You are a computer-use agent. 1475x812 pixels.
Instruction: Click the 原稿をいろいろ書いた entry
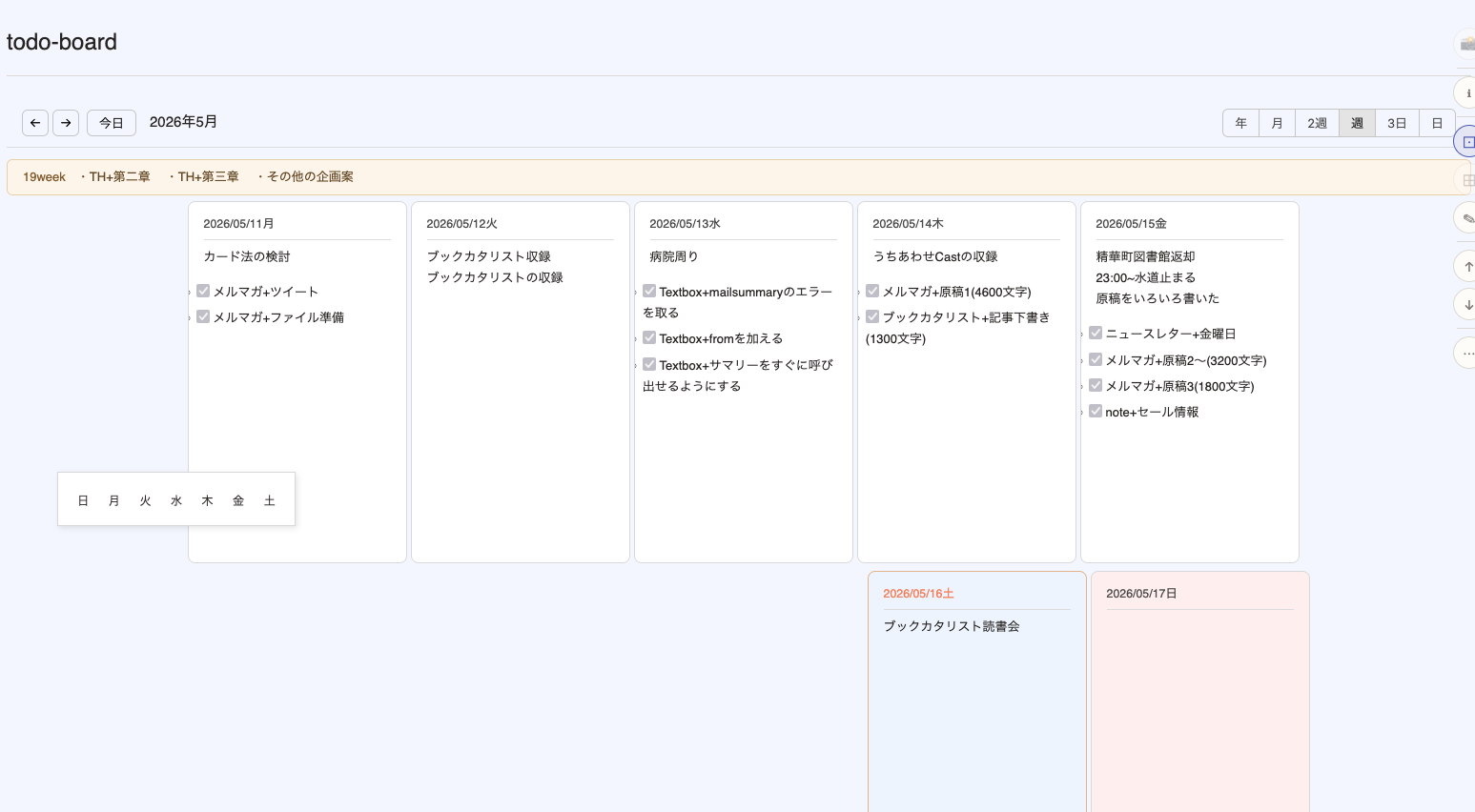(x=1157, y=298)
